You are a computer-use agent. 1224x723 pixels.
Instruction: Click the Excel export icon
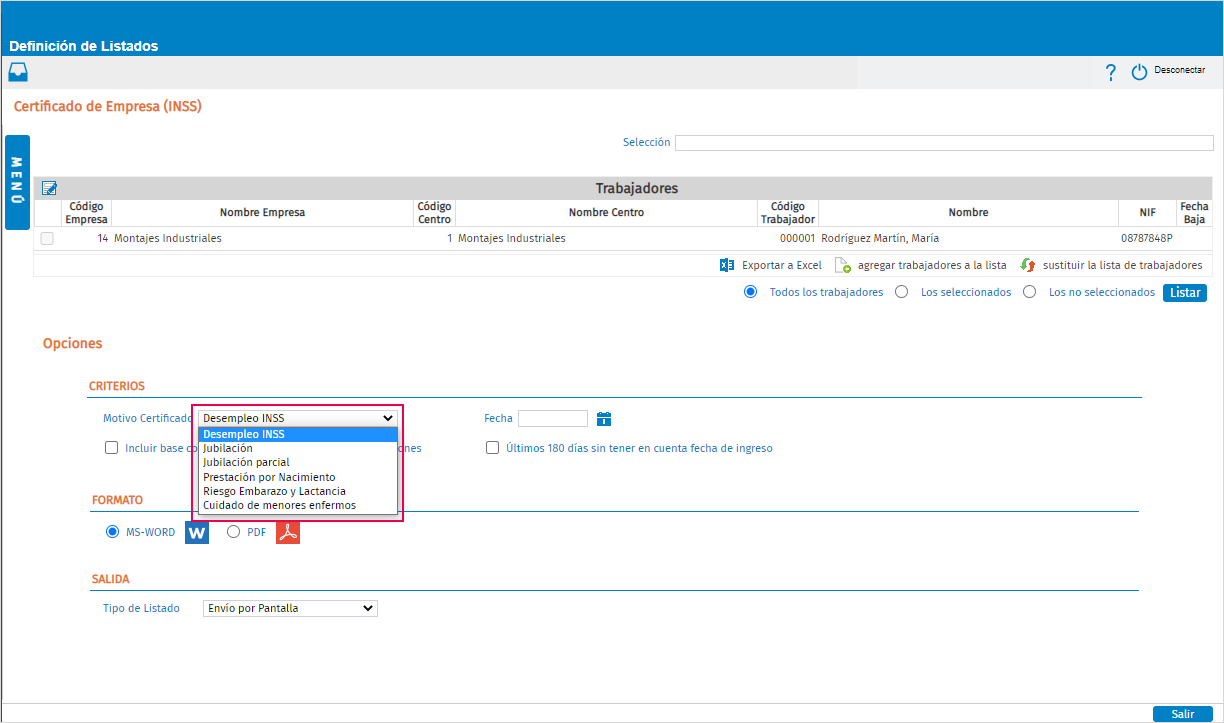[x=727, y=265]
